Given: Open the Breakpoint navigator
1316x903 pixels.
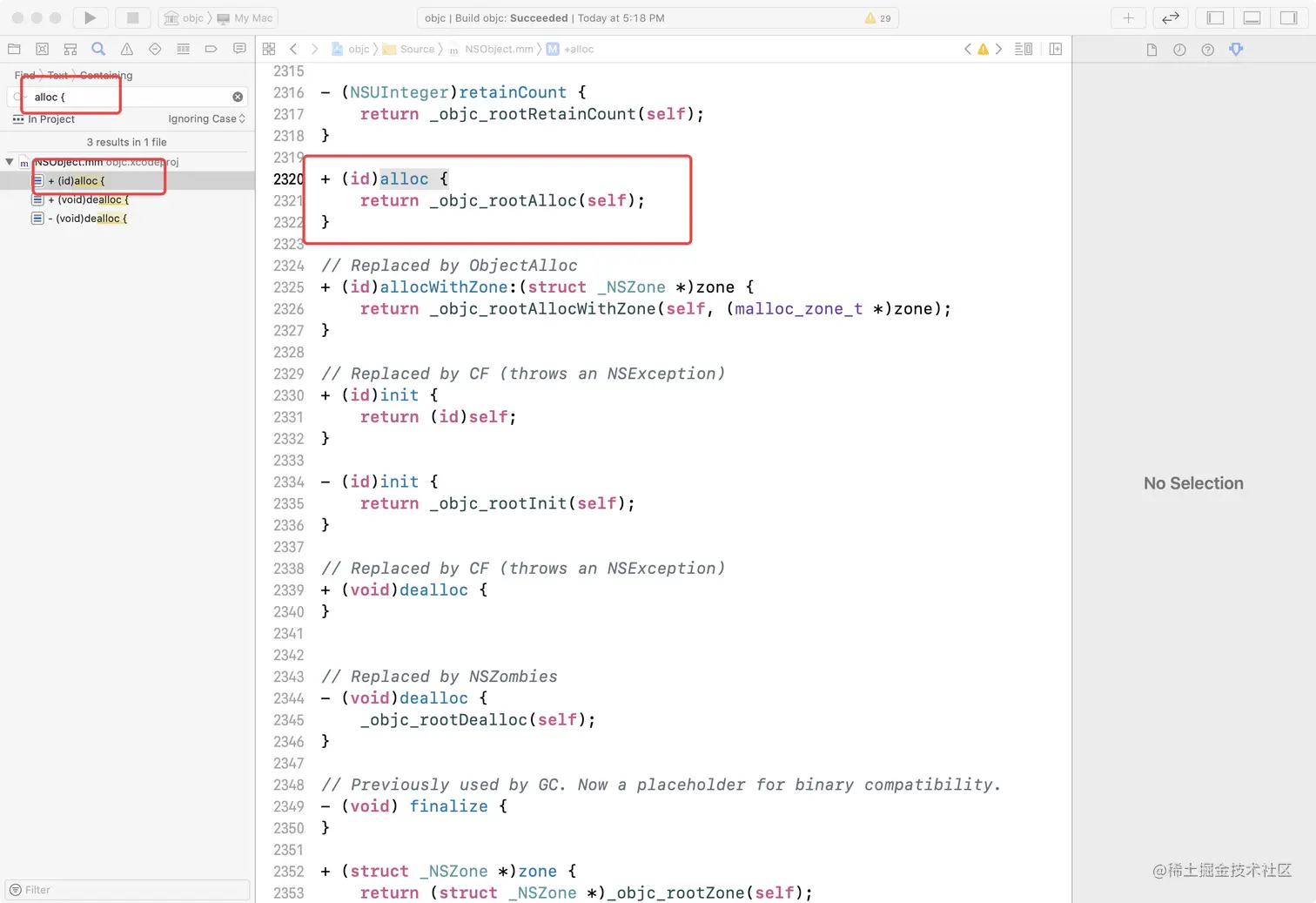Looking at the screenshot, I should pyautogui.click(x=211, y=49).
